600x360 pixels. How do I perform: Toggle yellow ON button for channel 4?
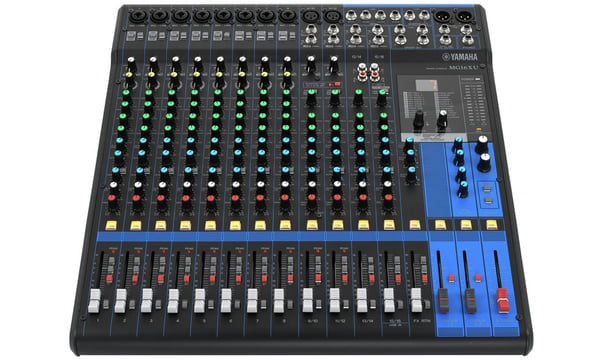[x=186, y=225]
